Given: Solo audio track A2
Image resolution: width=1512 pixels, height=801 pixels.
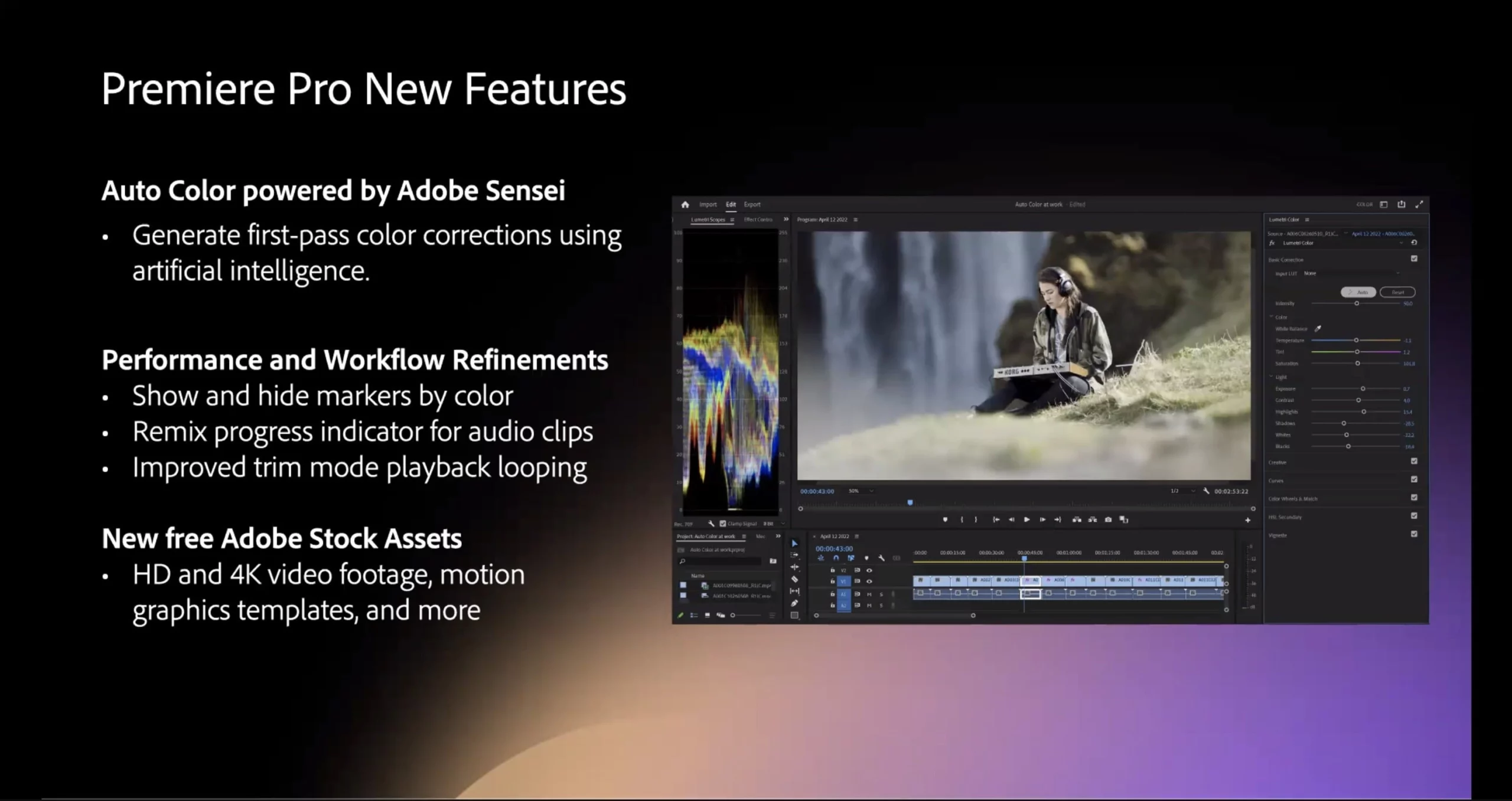Looking at the screenshot, I should point(881,606).
